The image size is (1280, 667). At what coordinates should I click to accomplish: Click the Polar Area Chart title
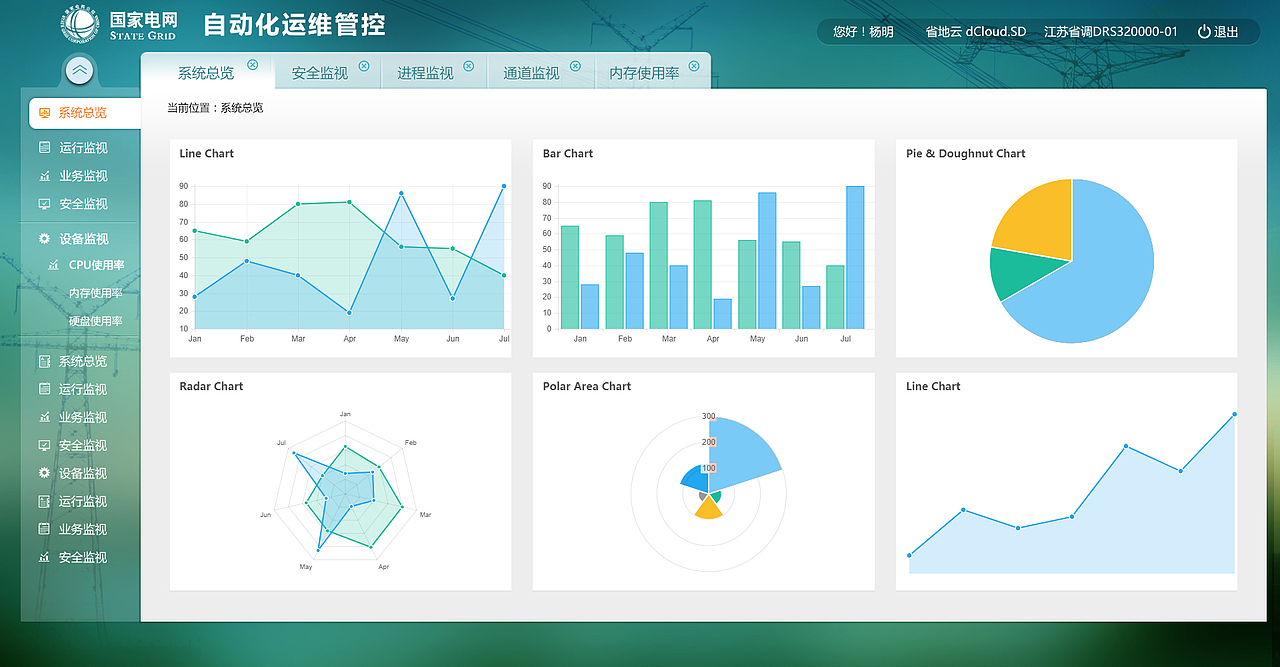click(587, 386)
